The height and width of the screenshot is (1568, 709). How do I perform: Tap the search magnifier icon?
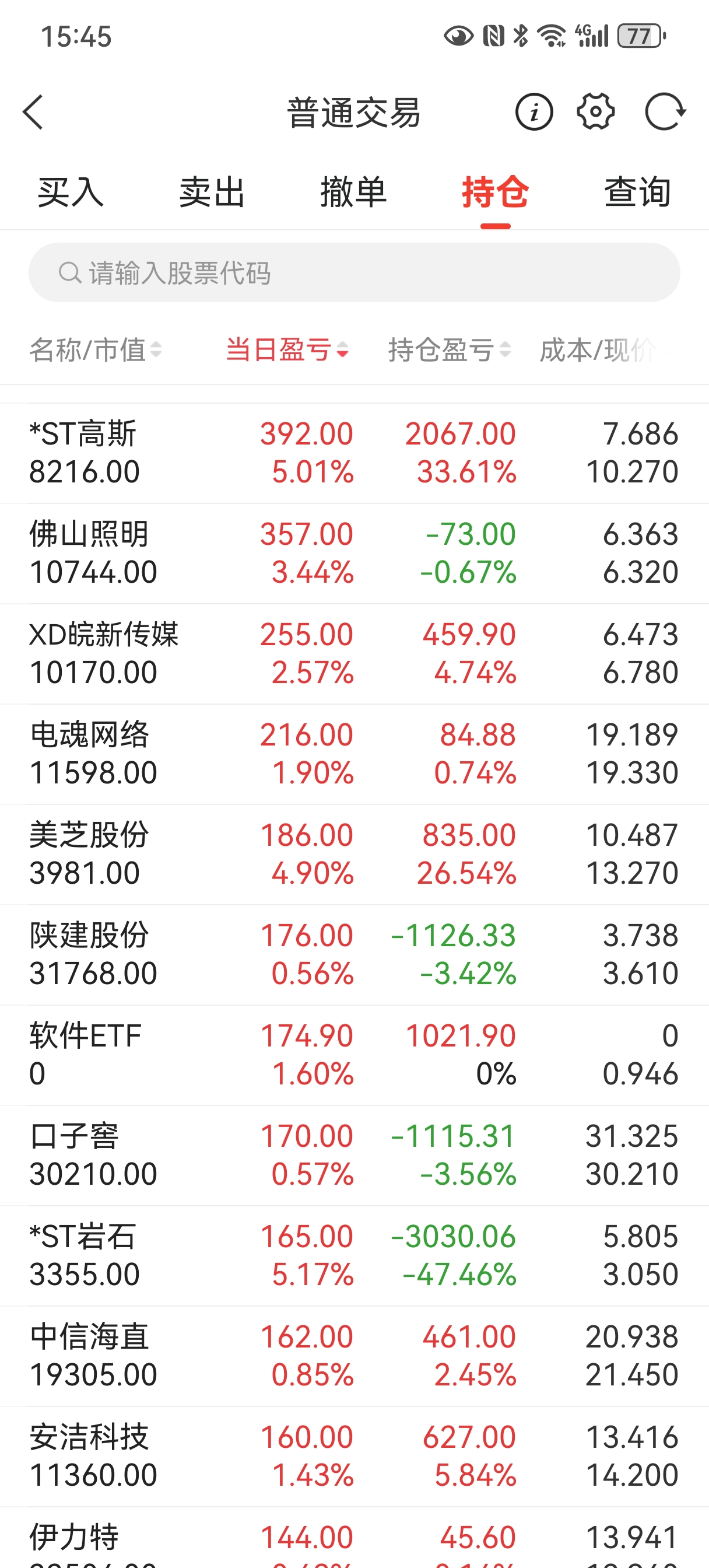click(69, 272)
